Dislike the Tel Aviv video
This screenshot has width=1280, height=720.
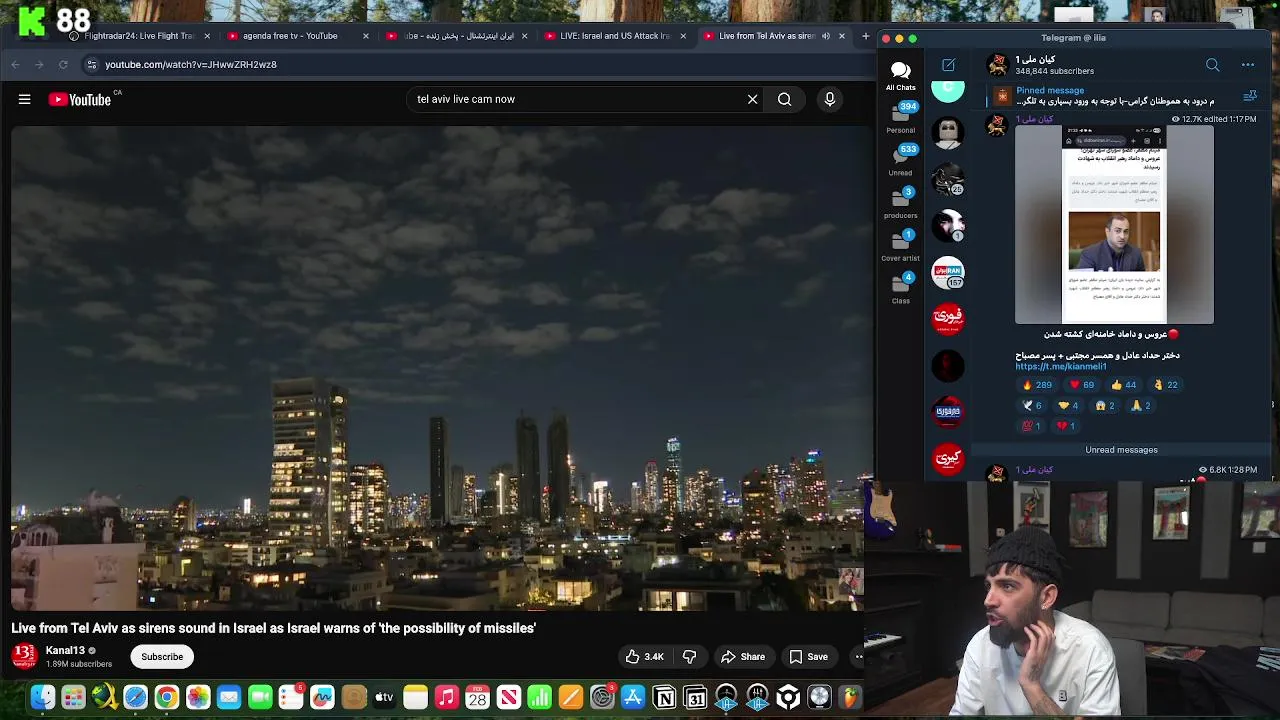tap(689, 657)
